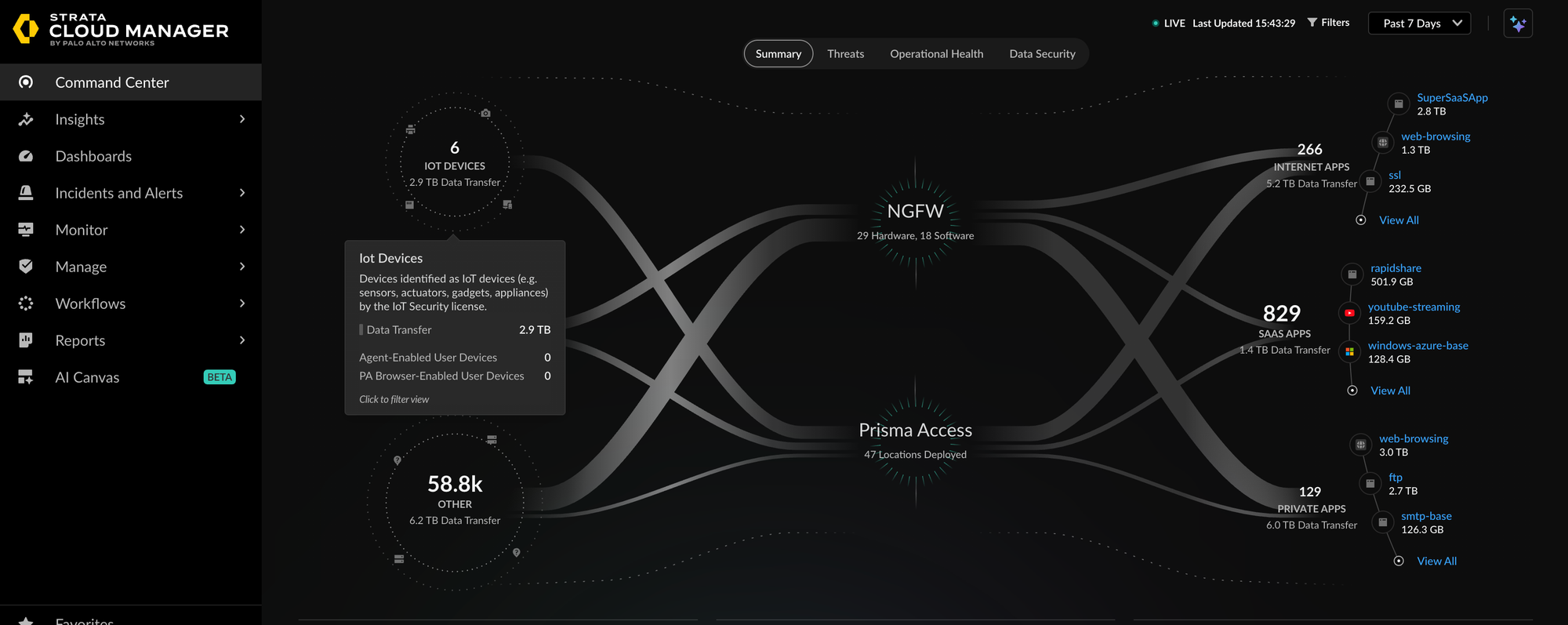Click the Monitor sidebar icon

(26, 230)
